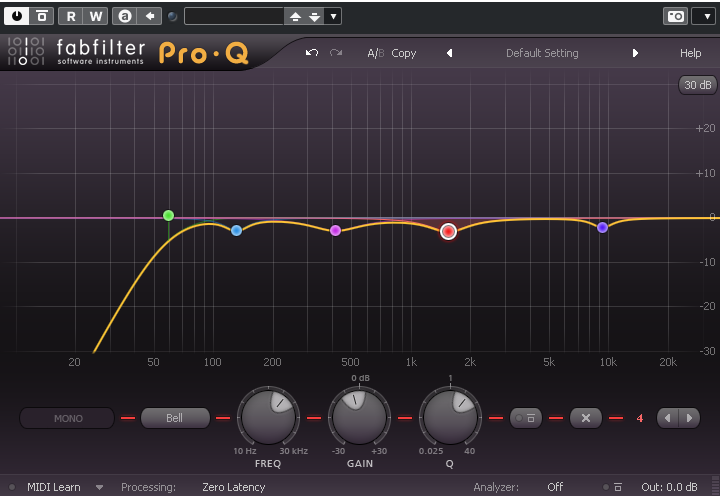This screenshot has width=720, height=496.
Task: Select the dark blue band dot near 10k
Action: 602,227
